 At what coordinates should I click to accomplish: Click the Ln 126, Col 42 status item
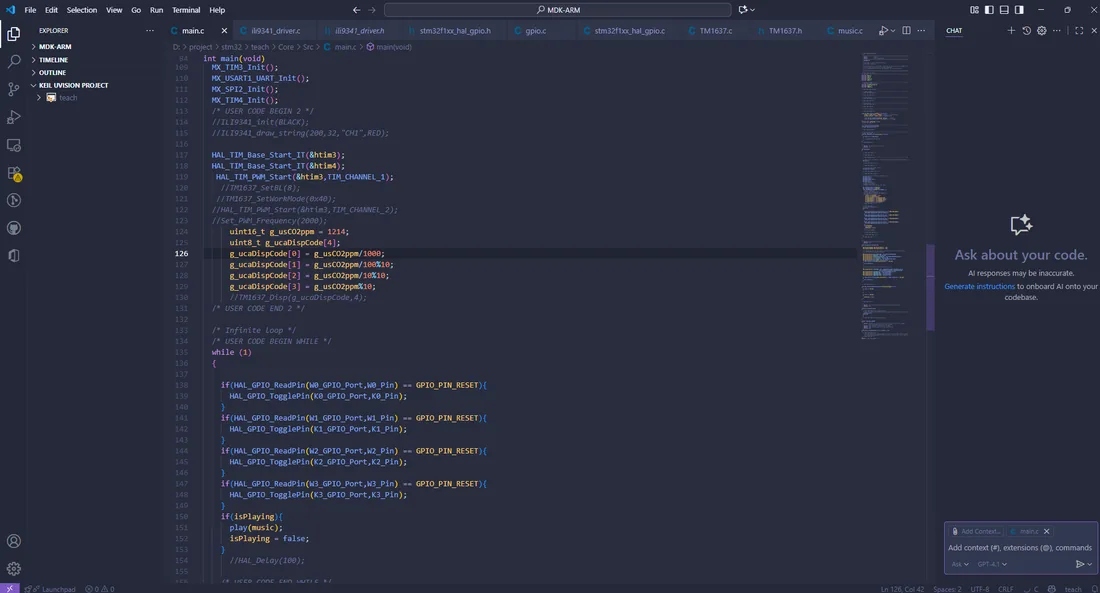coord(902,588)
